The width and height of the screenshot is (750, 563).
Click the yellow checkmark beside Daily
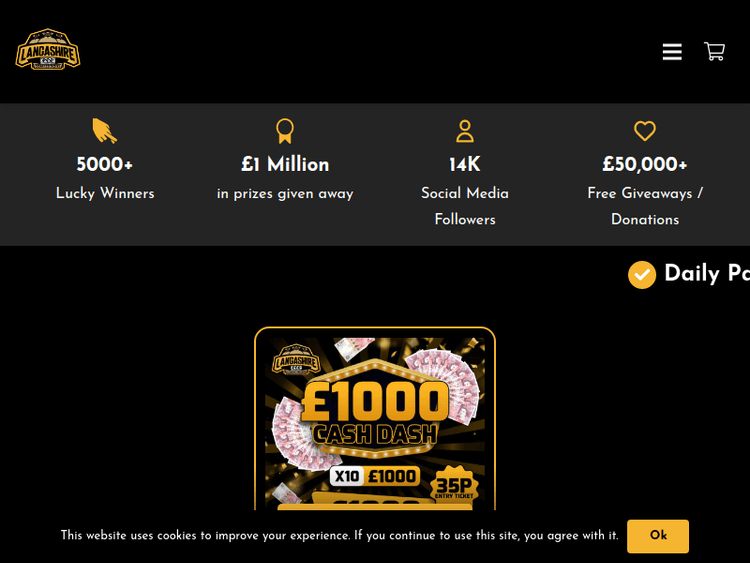pyautogui.click(x=641, y=275)
